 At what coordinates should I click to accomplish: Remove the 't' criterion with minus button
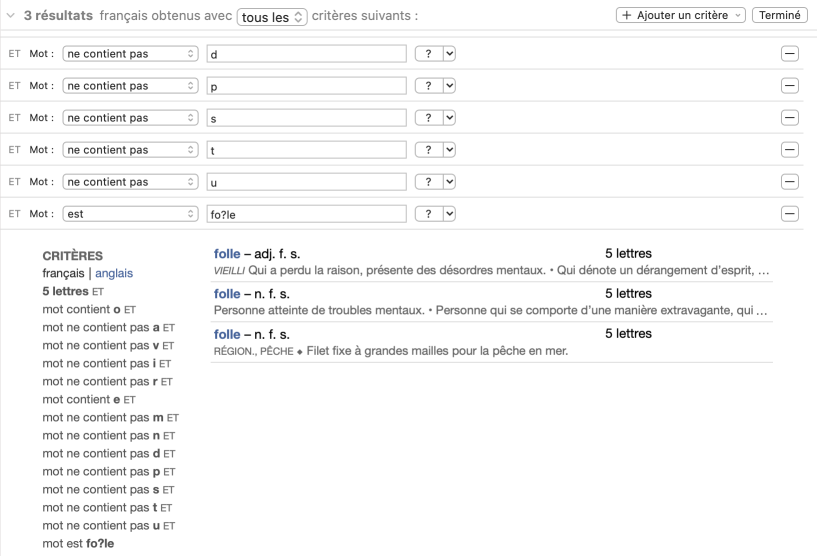click(789, 150)
